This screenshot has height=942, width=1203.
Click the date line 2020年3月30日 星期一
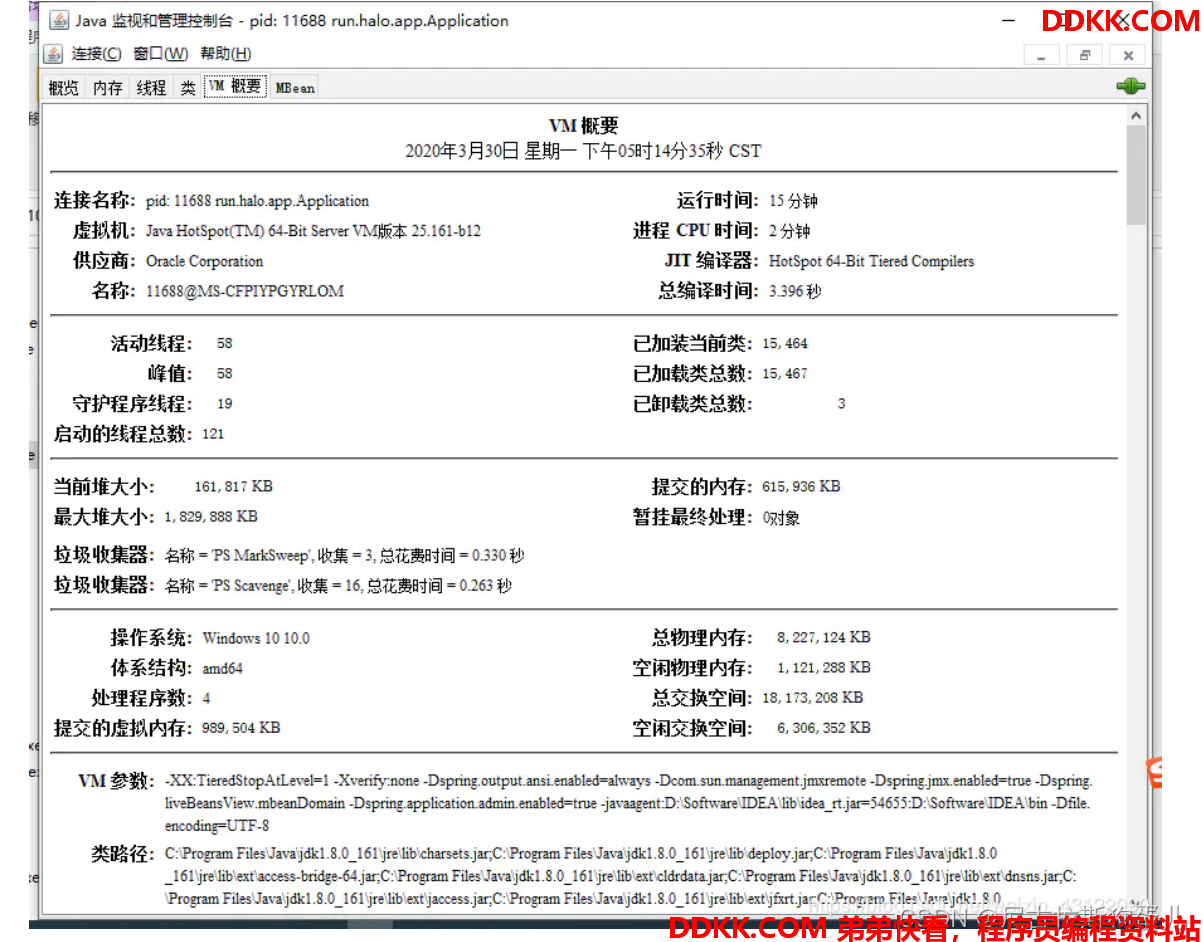click(x=583, y=151)
